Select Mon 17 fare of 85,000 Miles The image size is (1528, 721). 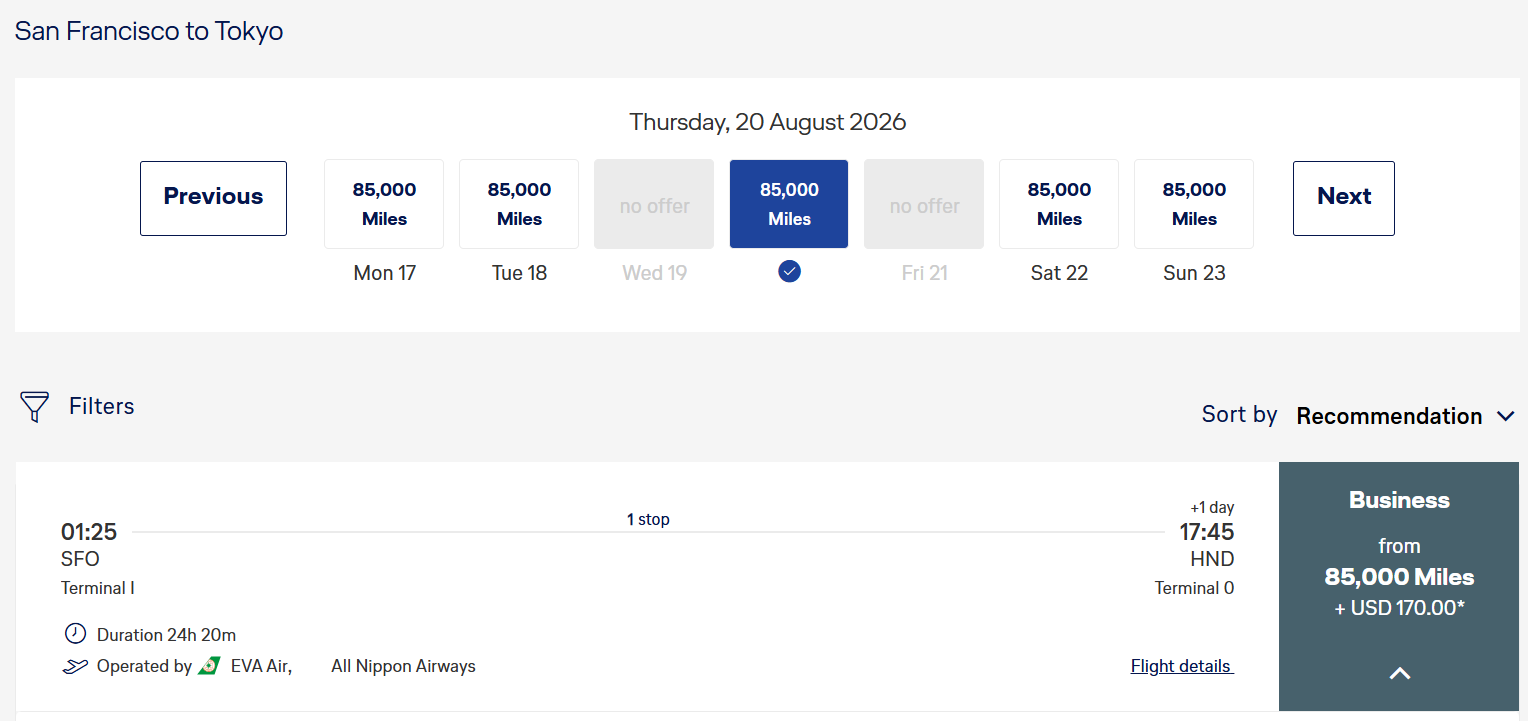coord(384,204)
